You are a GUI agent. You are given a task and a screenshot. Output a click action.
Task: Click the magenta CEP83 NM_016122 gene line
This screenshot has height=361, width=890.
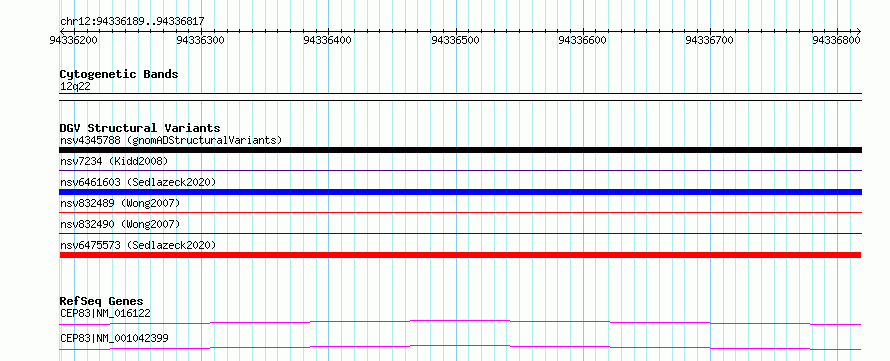tap(460, 322)
